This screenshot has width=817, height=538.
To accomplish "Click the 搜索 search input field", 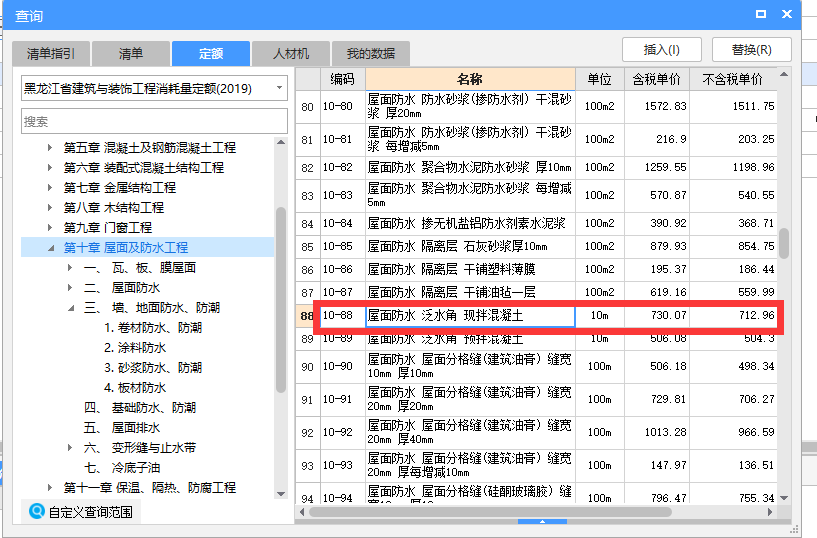I will click(154, 121).
